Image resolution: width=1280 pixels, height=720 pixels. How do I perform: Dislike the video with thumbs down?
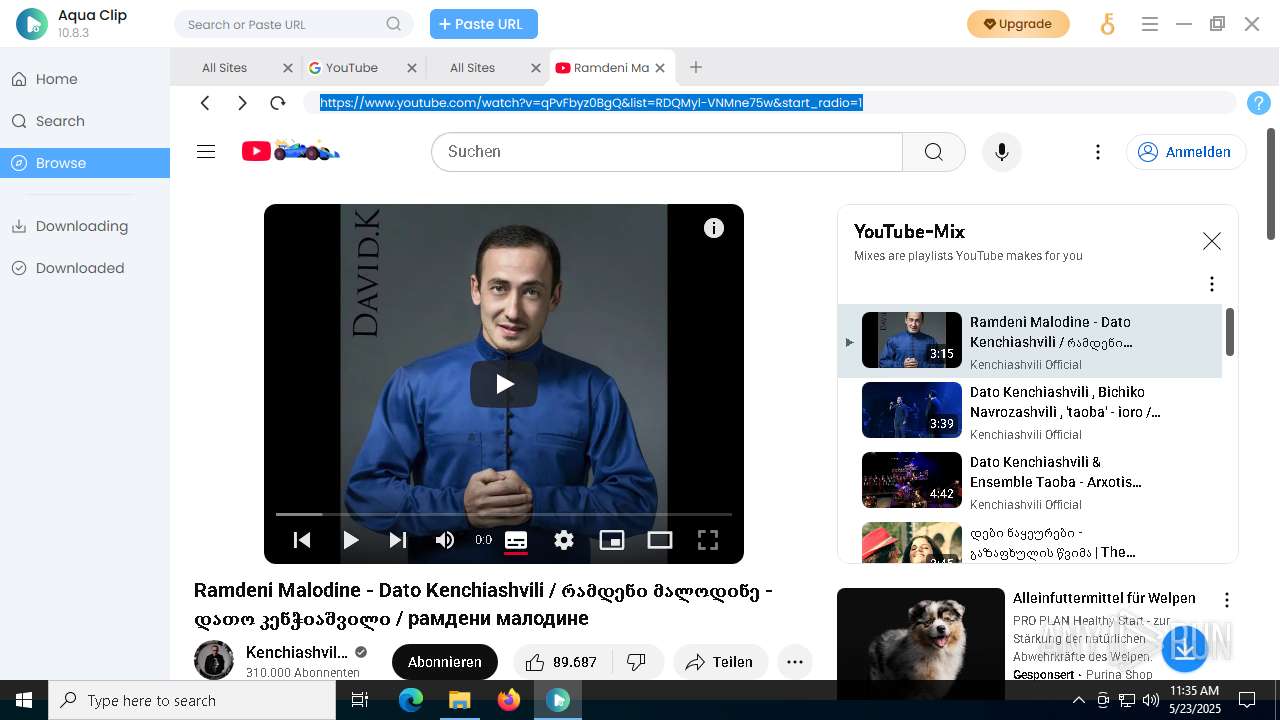636,662
